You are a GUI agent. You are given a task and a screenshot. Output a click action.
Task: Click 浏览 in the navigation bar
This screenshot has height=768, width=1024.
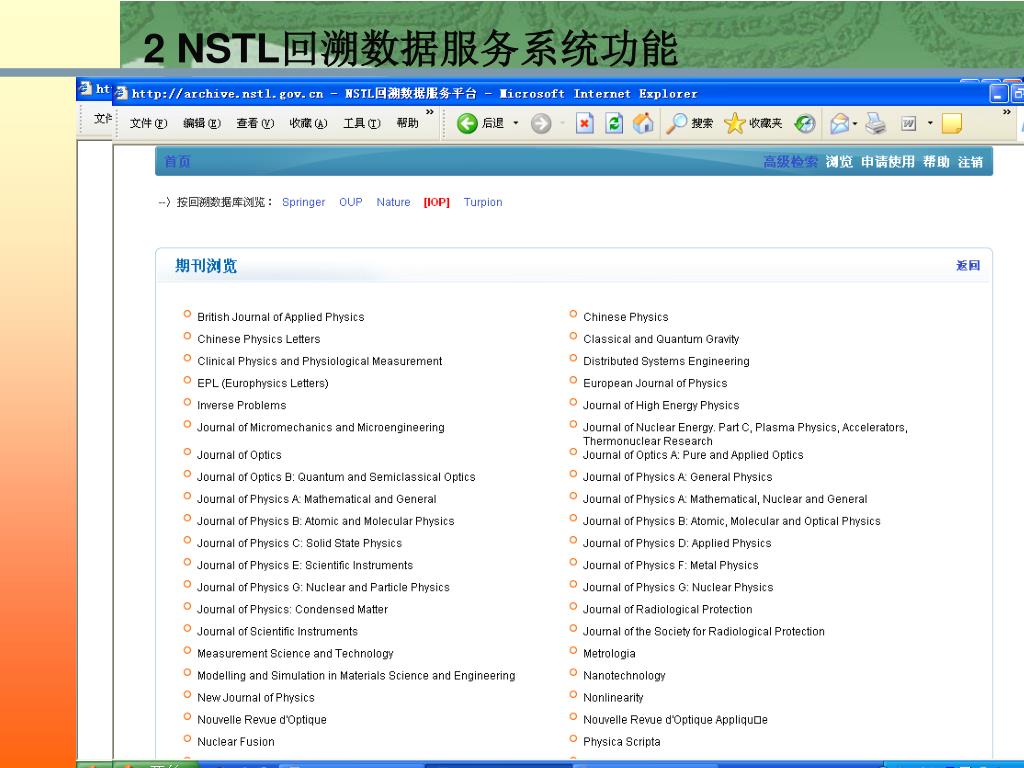[x=839, y=161]
